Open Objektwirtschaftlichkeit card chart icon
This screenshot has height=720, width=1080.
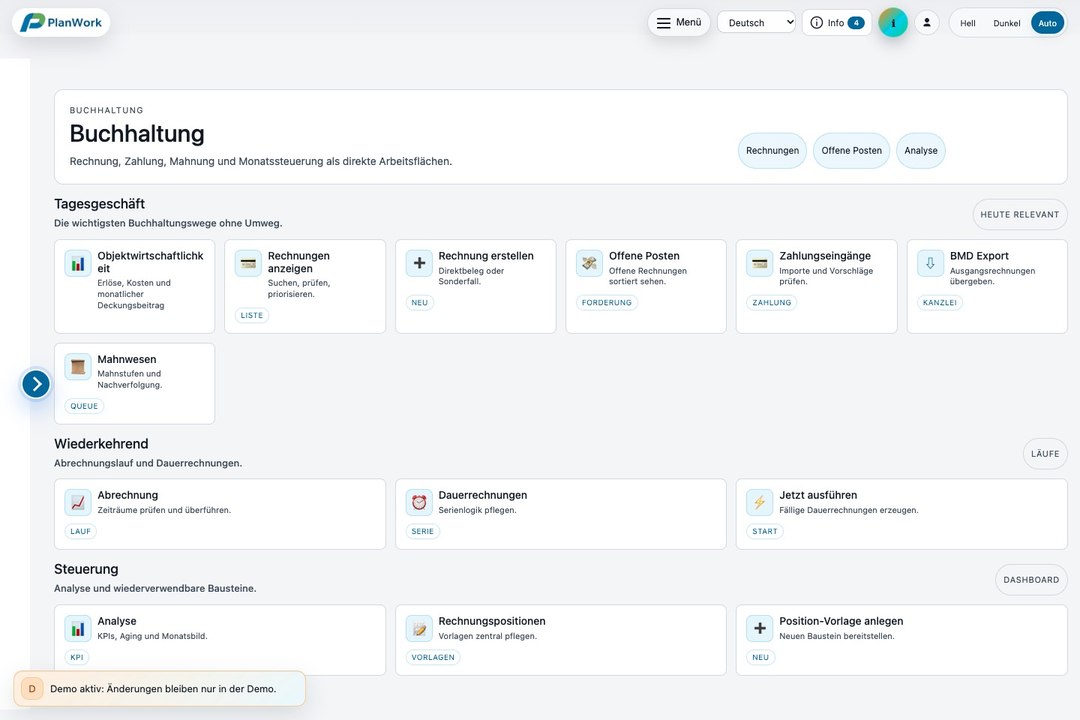coord(78,263)
